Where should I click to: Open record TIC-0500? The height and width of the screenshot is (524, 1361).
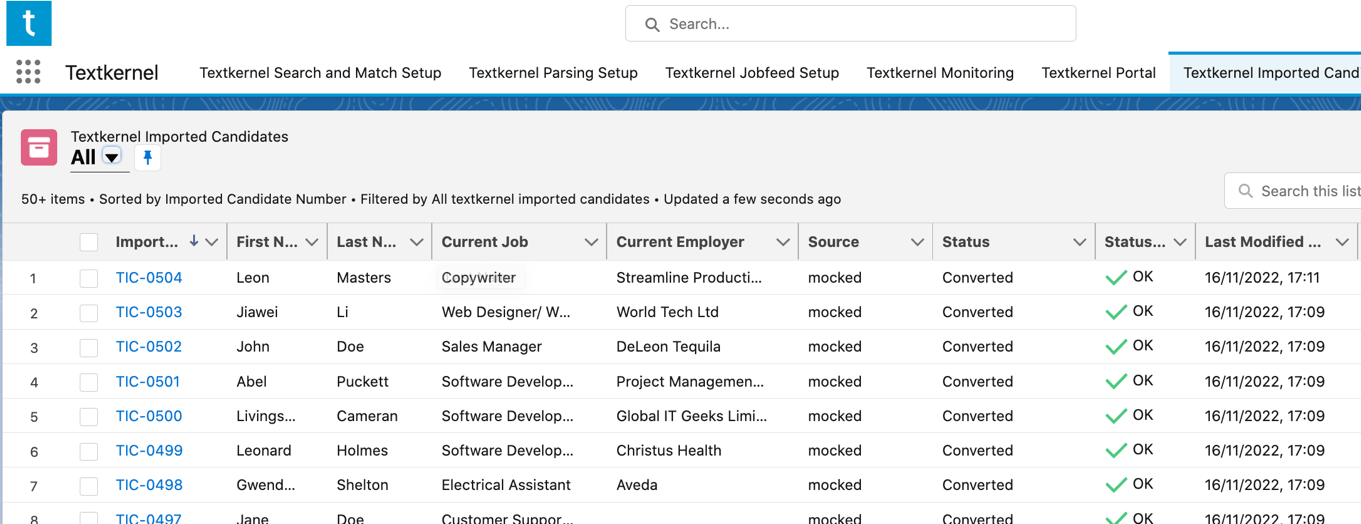coord(149,416)
